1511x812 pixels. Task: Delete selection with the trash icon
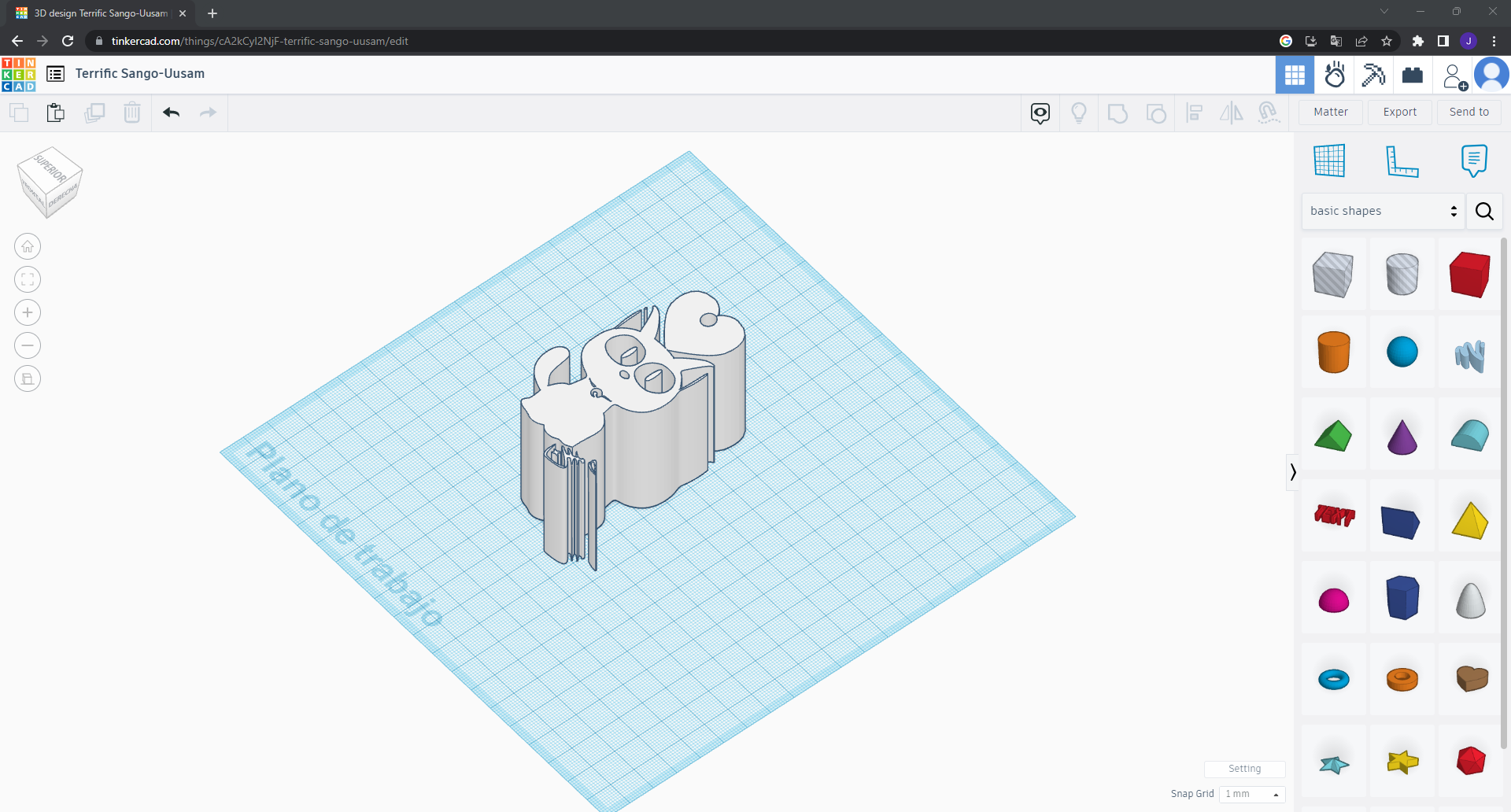(x=132, y=113)
